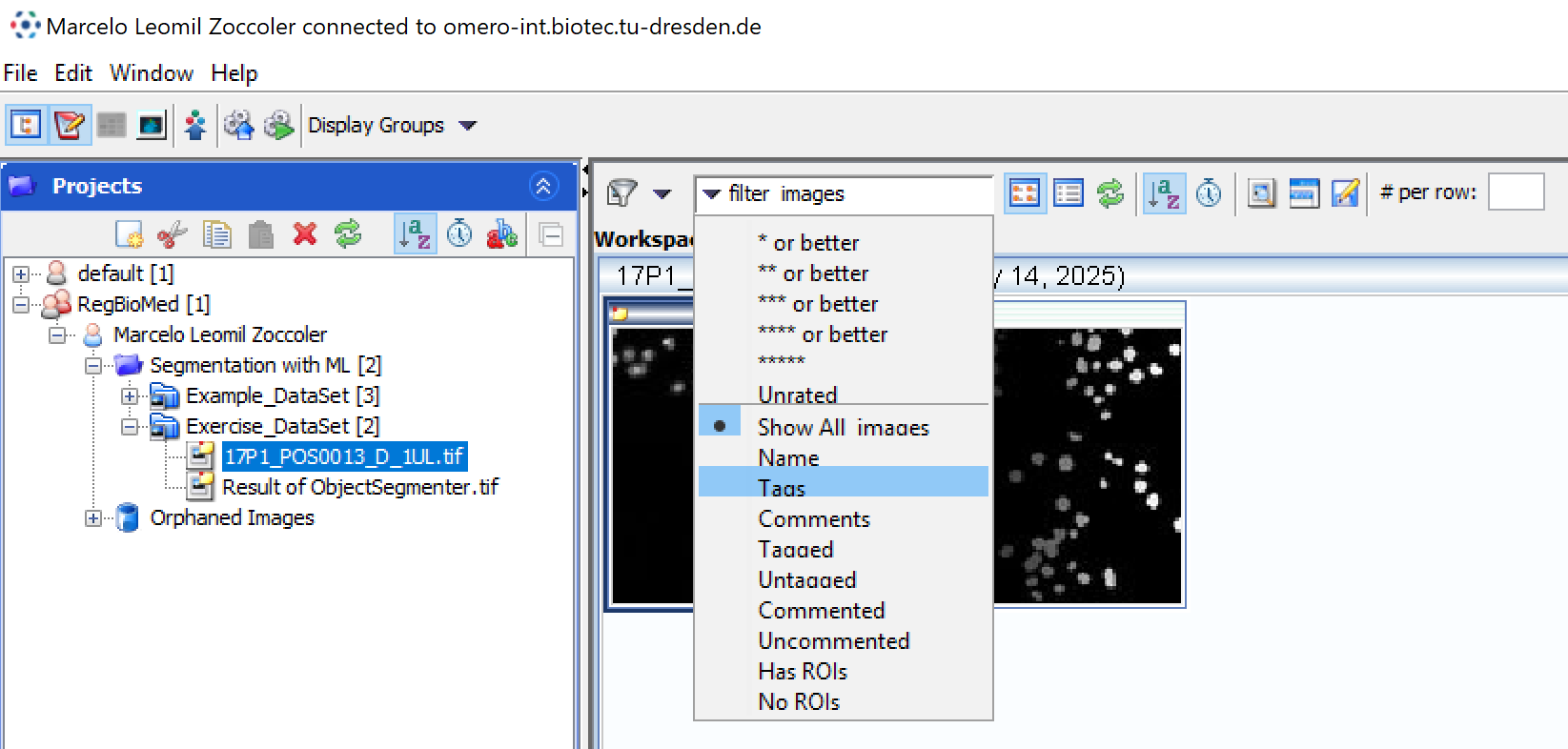The height and width of the screenshot is (749, 1568).
Task: Toggle sort by name in workspace toolbar
Action: click(x=1164, y=193)
